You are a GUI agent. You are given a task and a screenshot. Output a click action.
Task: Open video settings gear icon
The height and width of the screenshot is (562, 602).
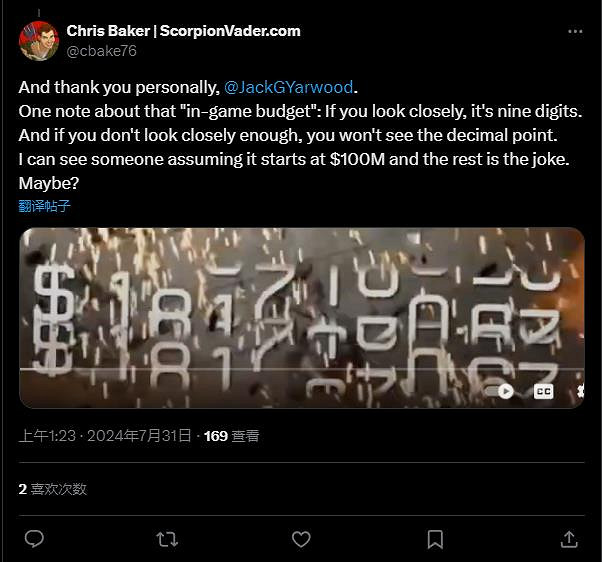(580, 391)
